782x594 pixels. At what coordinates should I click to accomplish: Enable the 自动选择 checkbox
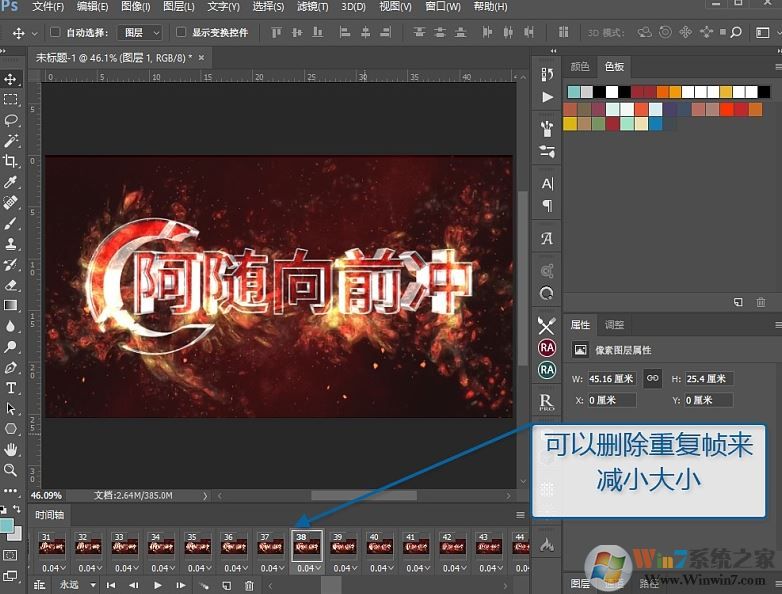(55, 33)
